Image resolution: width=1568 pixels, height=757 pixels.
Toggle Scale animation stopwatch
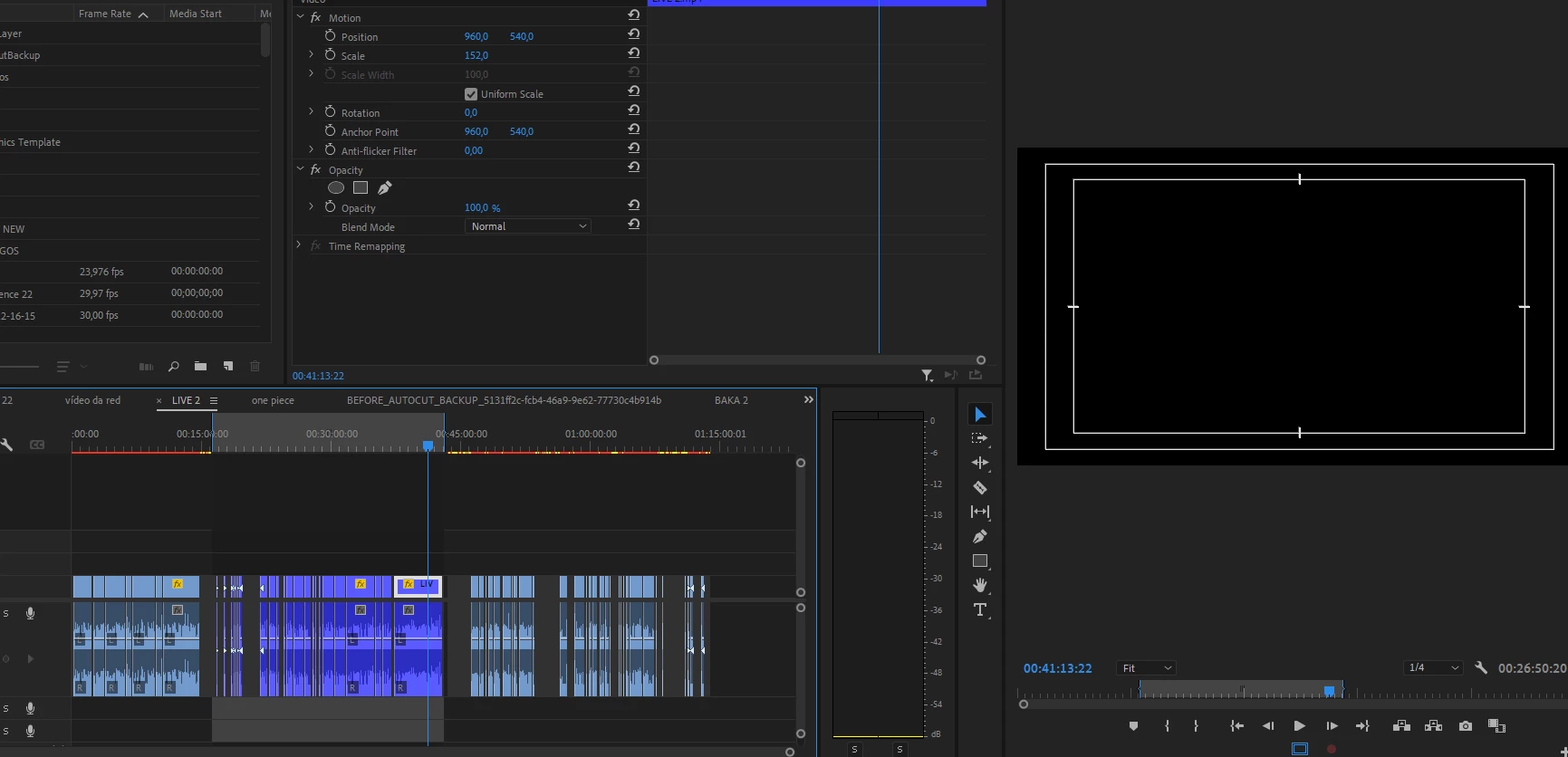tap(330, 54)
